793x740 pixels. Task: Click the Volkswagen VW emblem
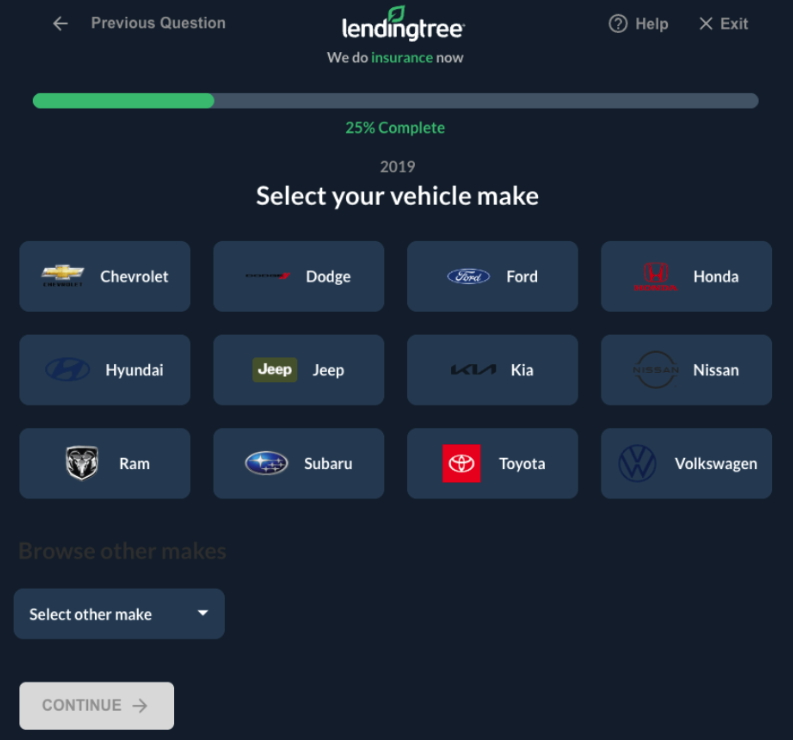click(x=637, y=463)
